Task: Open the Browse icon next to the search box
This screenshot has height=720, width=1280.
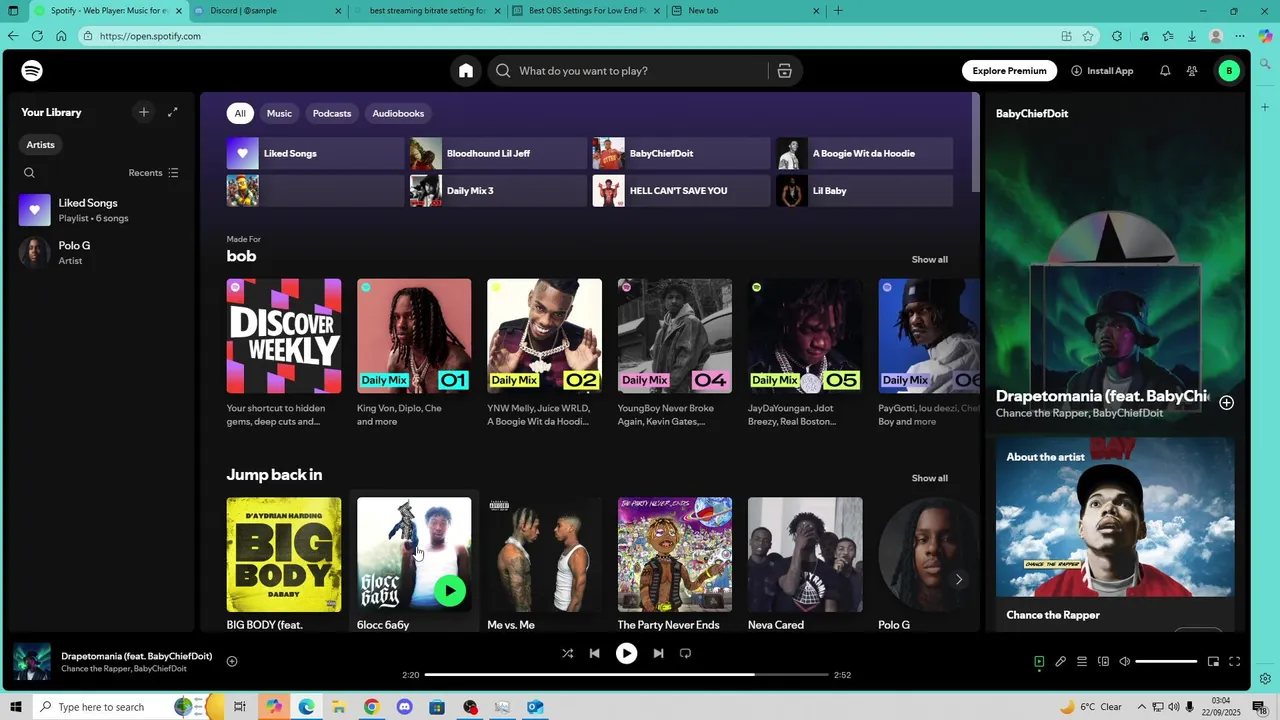Action: pyautogui.click(x=784, y=71)
